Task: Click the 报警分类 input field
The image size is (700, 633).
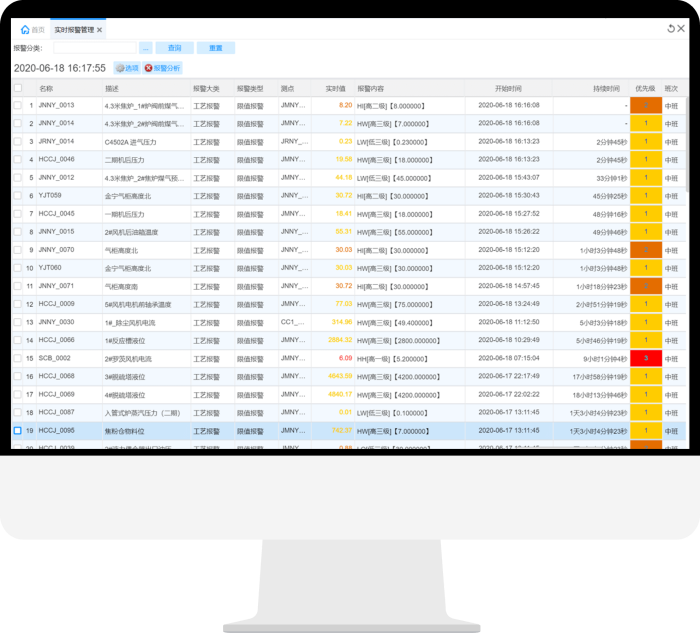Action: (x=86, y=47)
